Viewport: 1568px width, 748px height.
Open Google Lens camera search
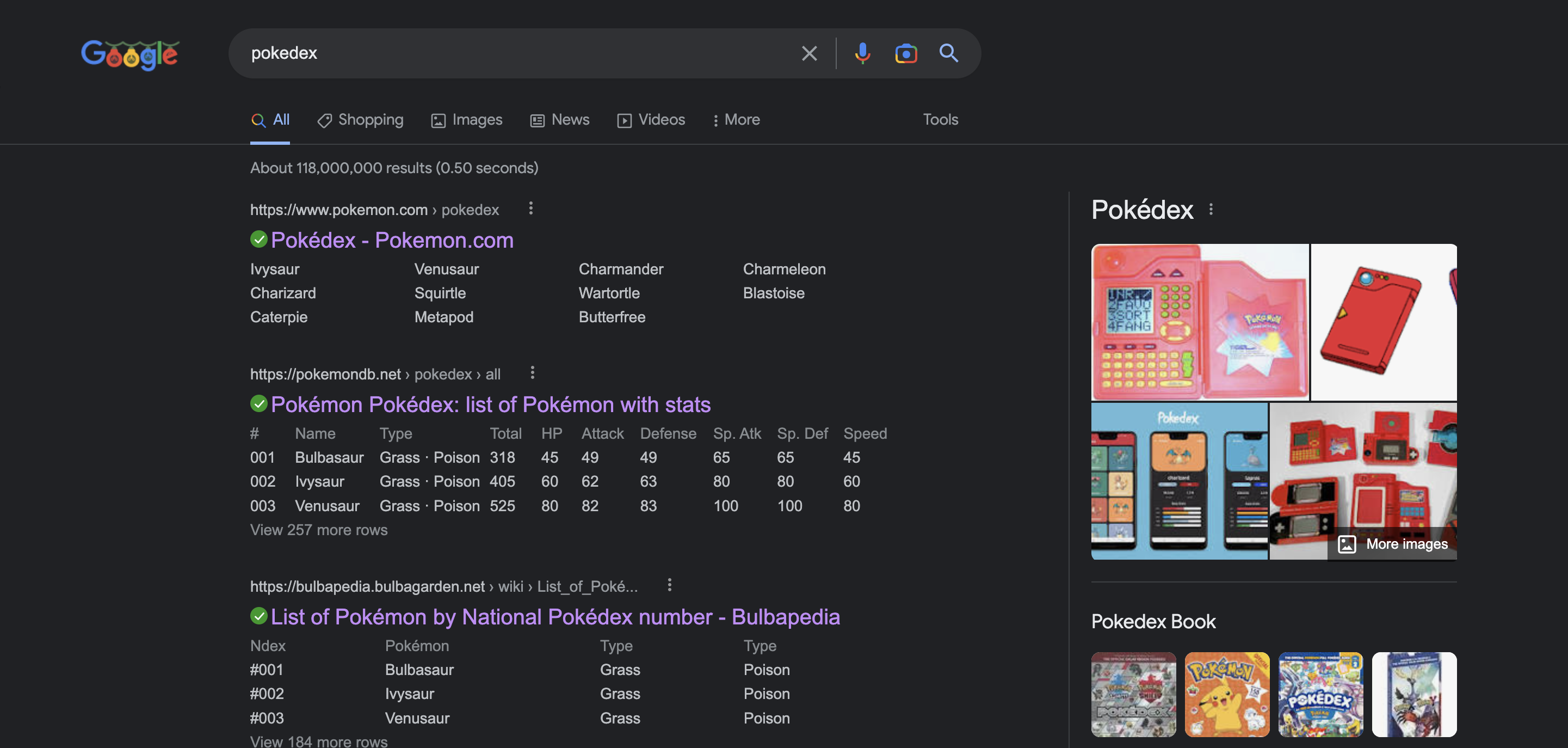pos(906,53)
